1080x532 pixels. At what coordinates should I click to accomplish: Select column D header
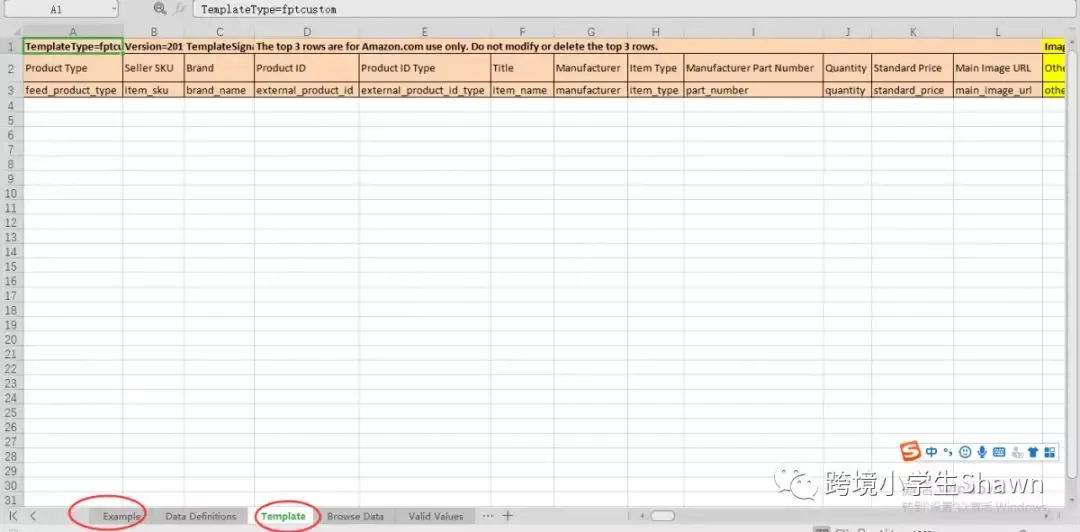pyautogui.click(x=307, y=32)
